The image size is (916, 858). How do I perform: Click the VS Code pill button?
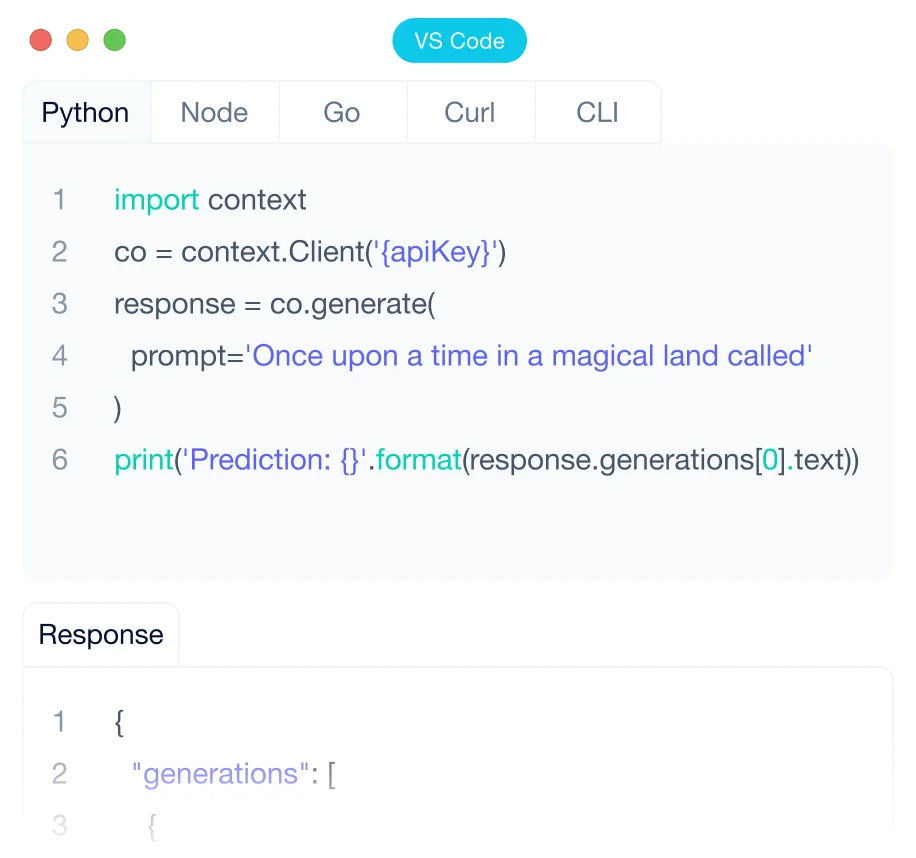tap(459, 41)
